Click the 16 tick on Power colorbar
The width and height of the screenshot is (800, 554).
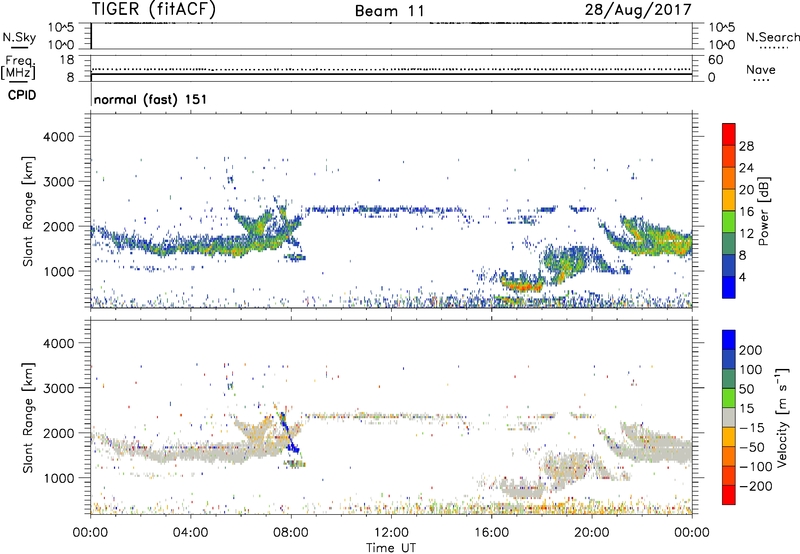pyautogui.click(x=746, y=212)
